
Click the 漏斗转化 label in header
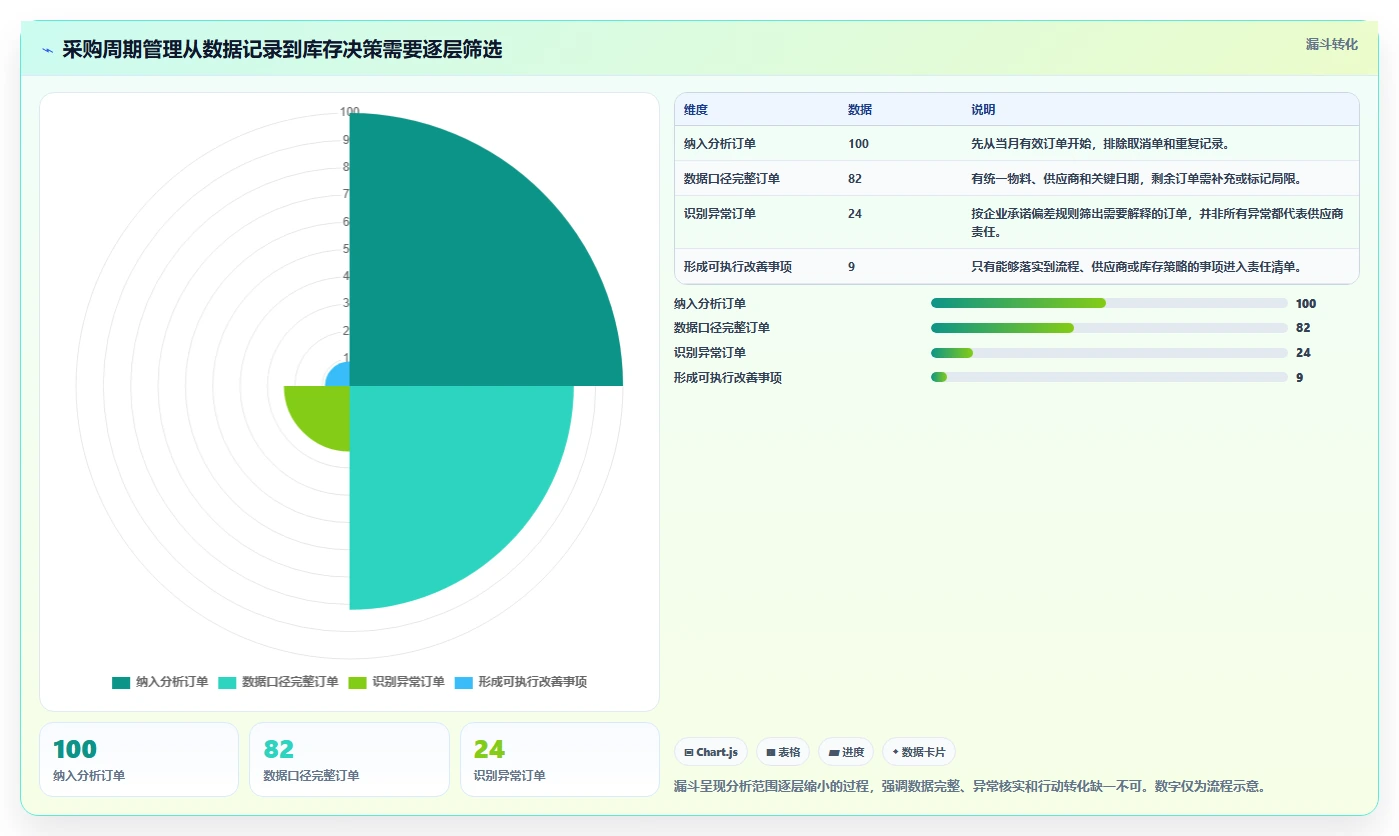pos(1332,44)
